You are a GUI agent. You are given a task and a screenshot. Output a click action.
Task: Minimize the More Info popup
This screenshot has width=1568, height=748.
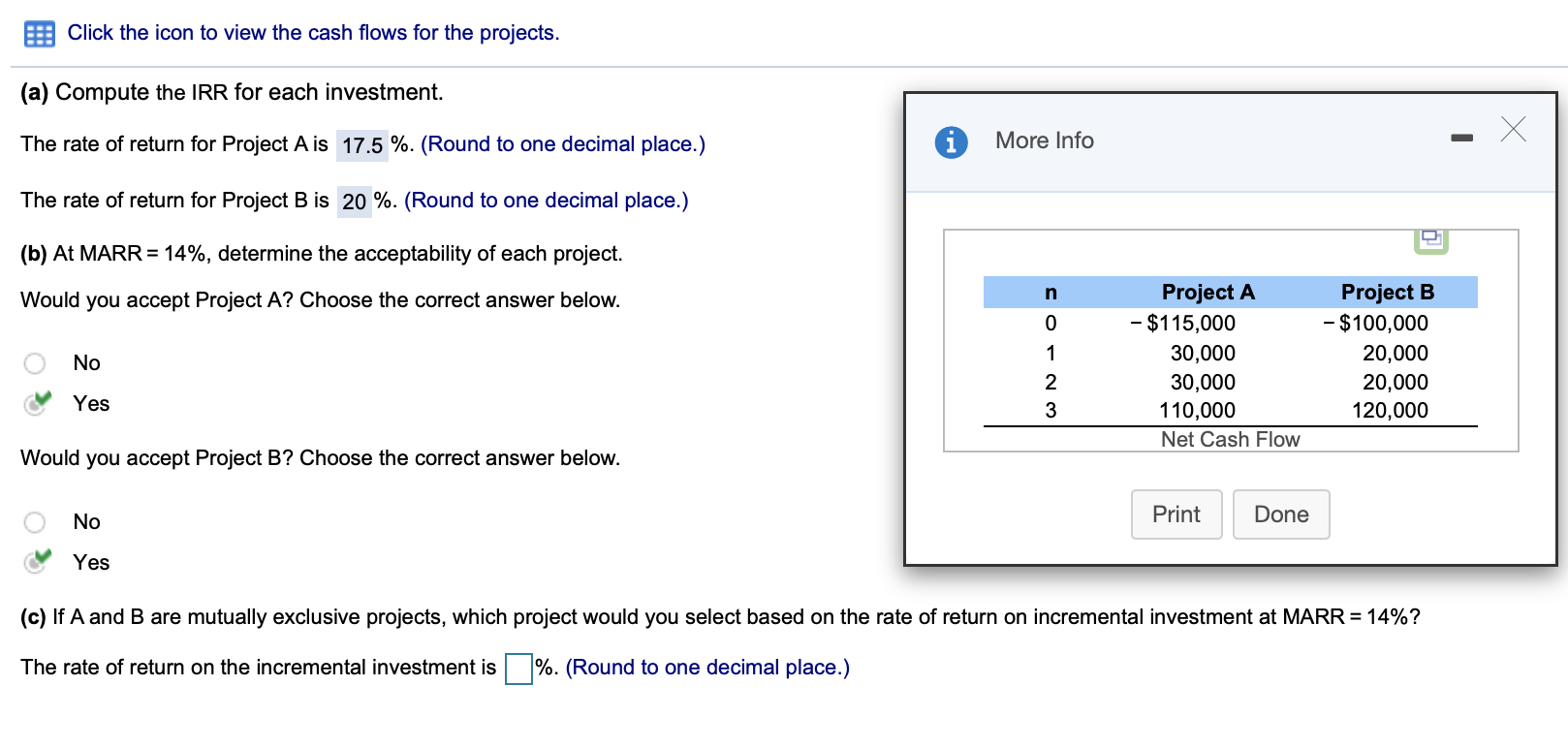pos(1461,138)
